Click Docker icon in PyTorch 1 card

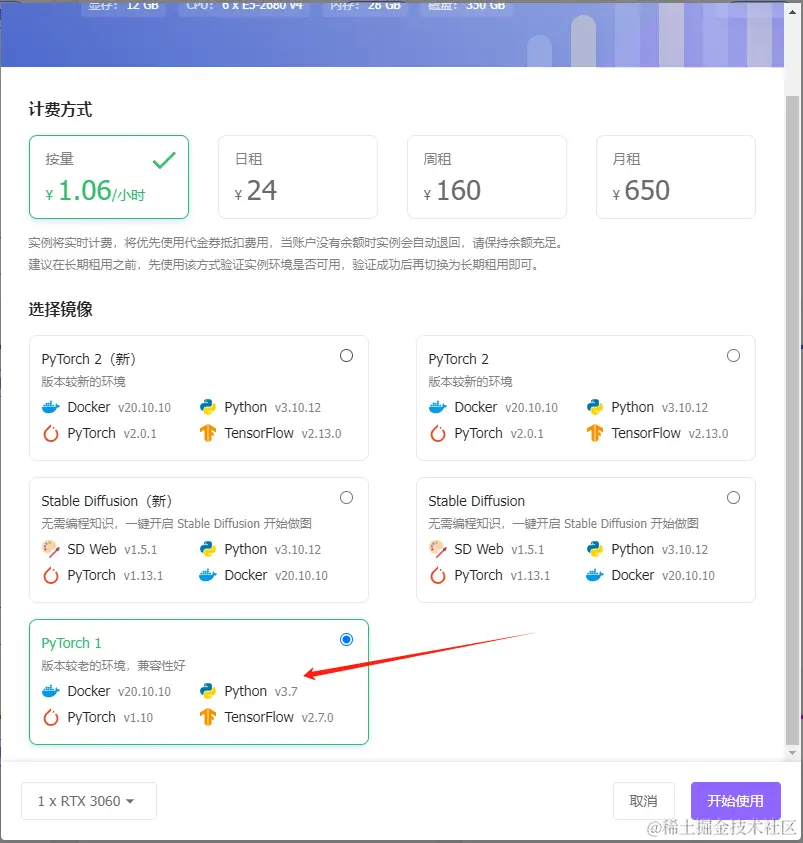(x=51, y=691)
